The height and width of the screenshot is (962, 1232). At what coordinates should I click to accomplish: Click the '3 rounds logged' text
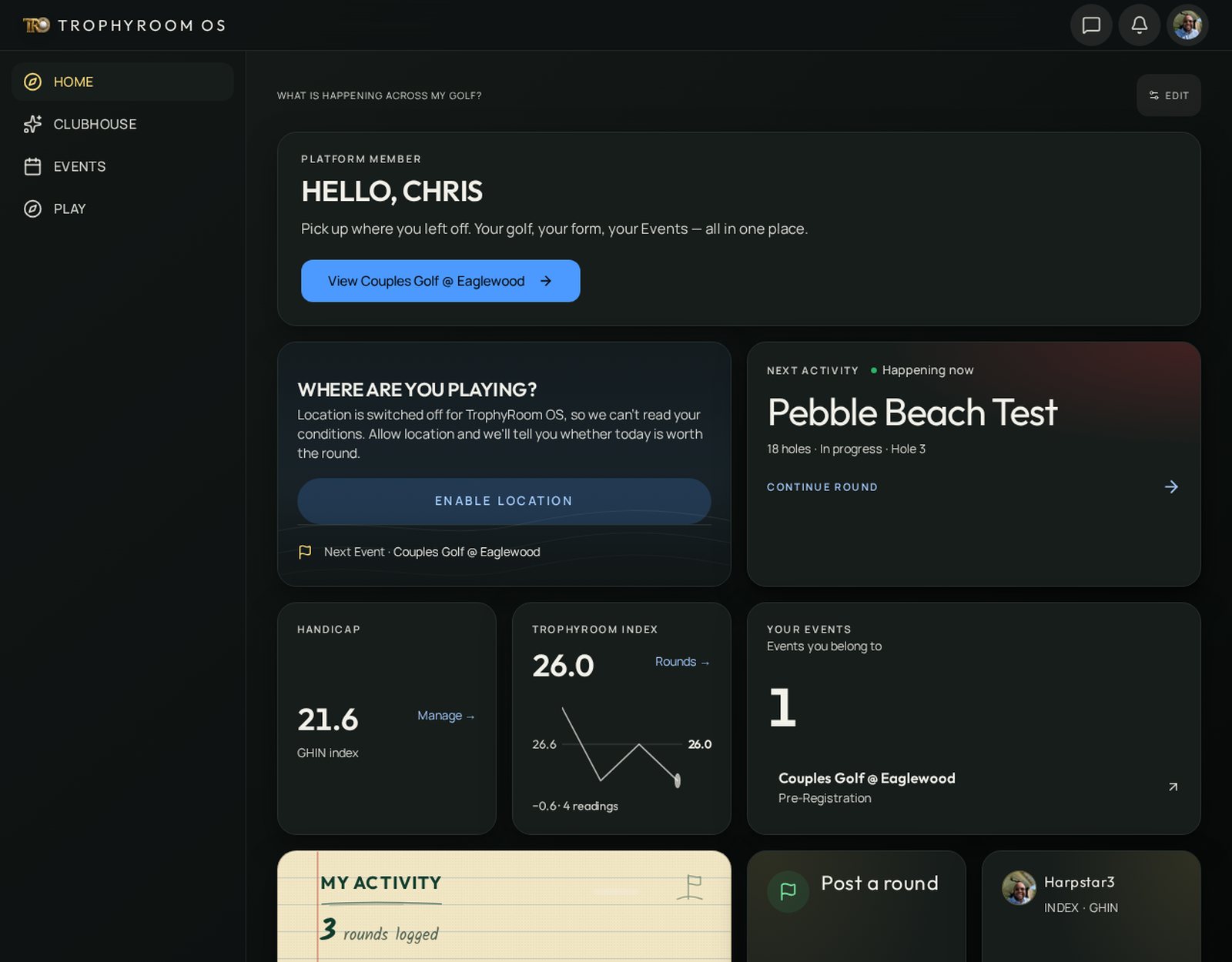380,930
